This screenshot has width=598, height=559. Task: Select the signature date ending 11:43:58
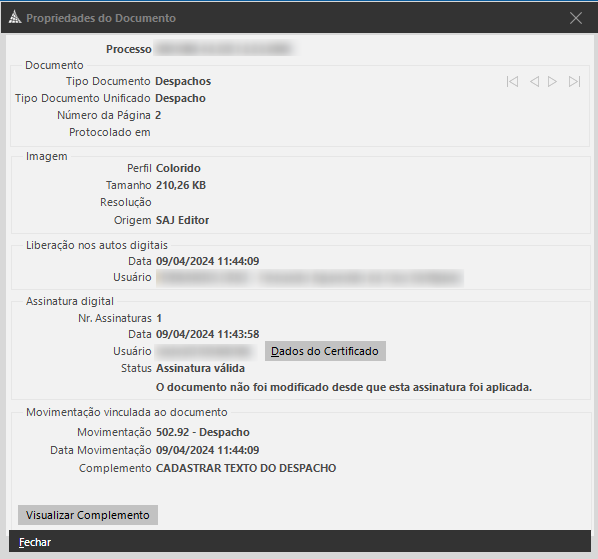point(207,334)
